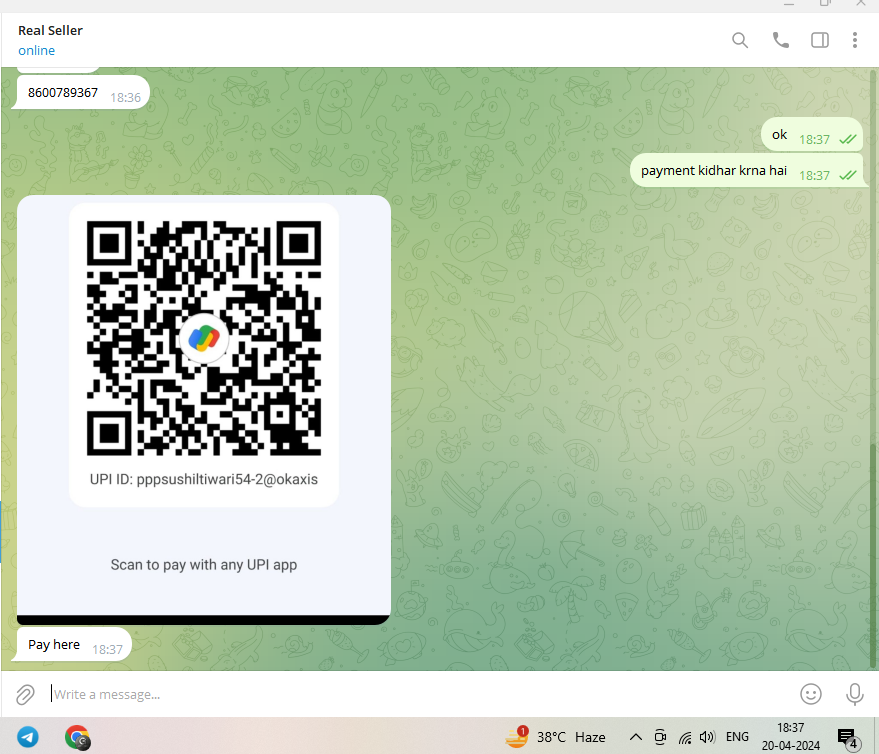Open the weather widget showing 38°C Haze

(x=556, y=737)
